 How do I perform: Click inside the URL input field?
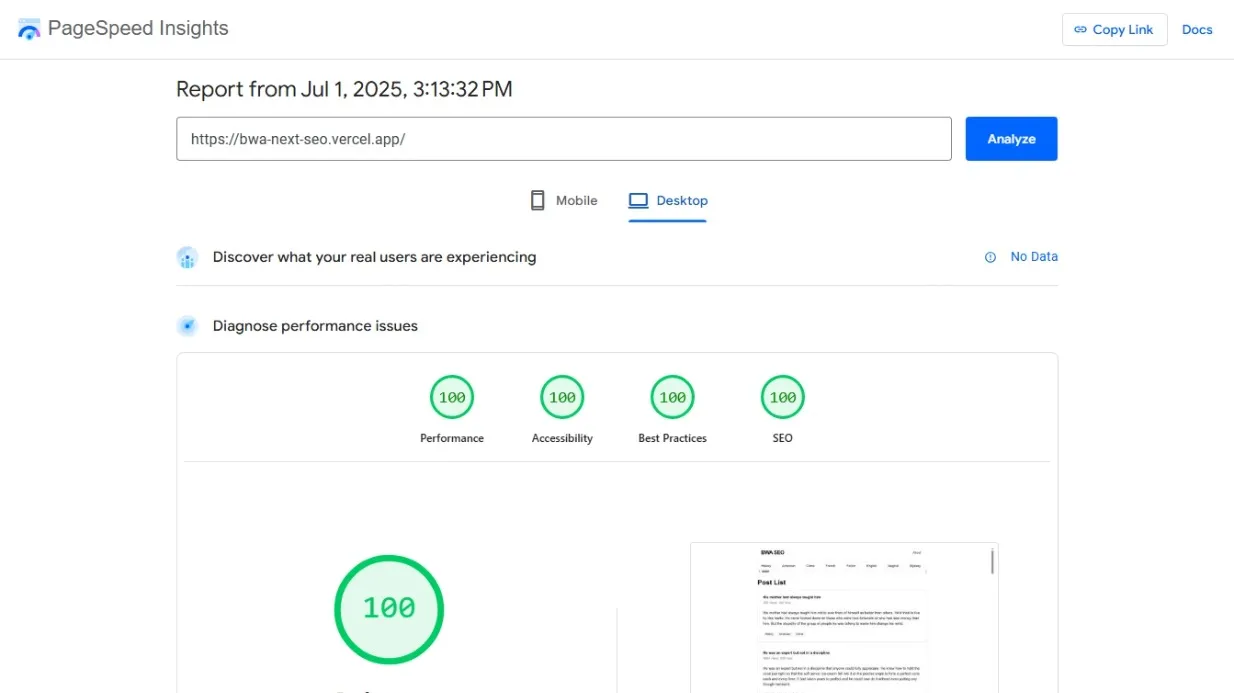pyautogui.click(x=564, y=138)
